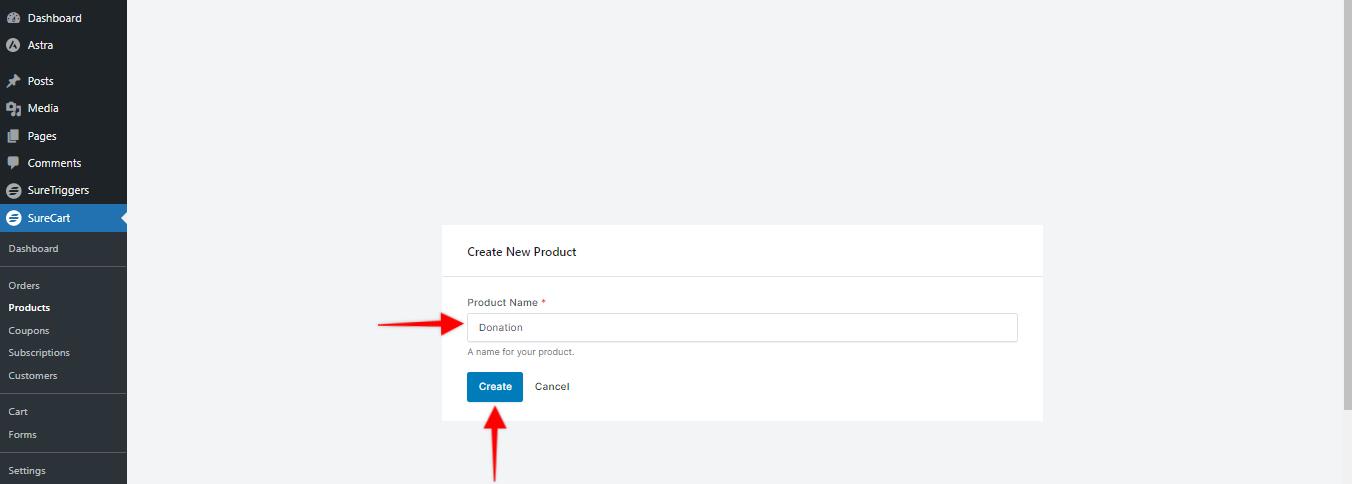
Task: Open SureCart Settings in sidebar
Action: pos(27,470)
